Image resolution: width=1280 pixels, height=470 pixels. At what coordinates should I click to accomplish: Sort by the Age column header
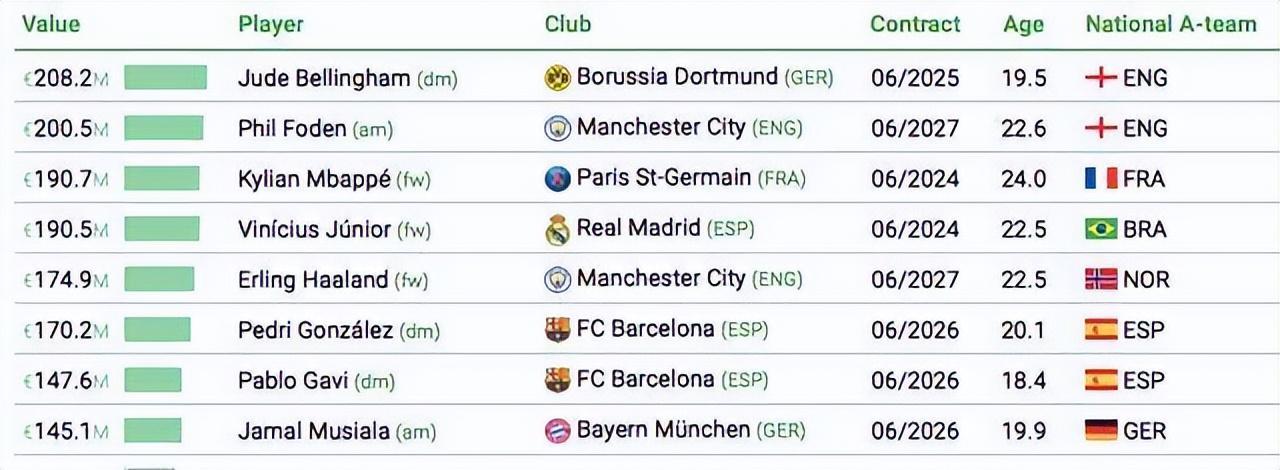point(1023,24)
